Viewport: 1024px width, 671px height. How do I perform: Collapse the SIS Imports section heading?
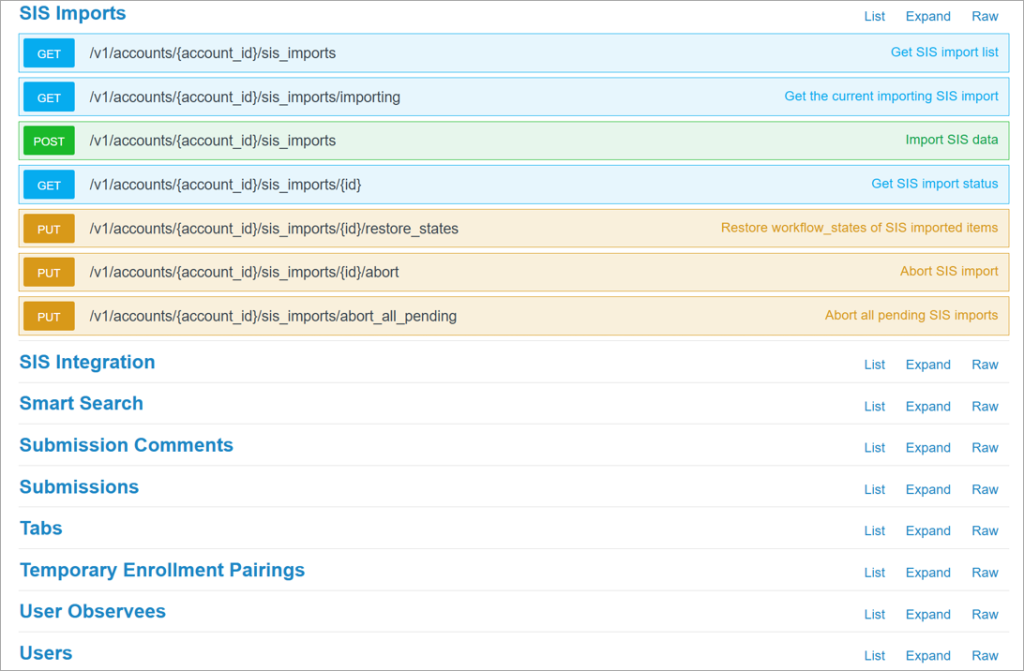coord(72,13)
